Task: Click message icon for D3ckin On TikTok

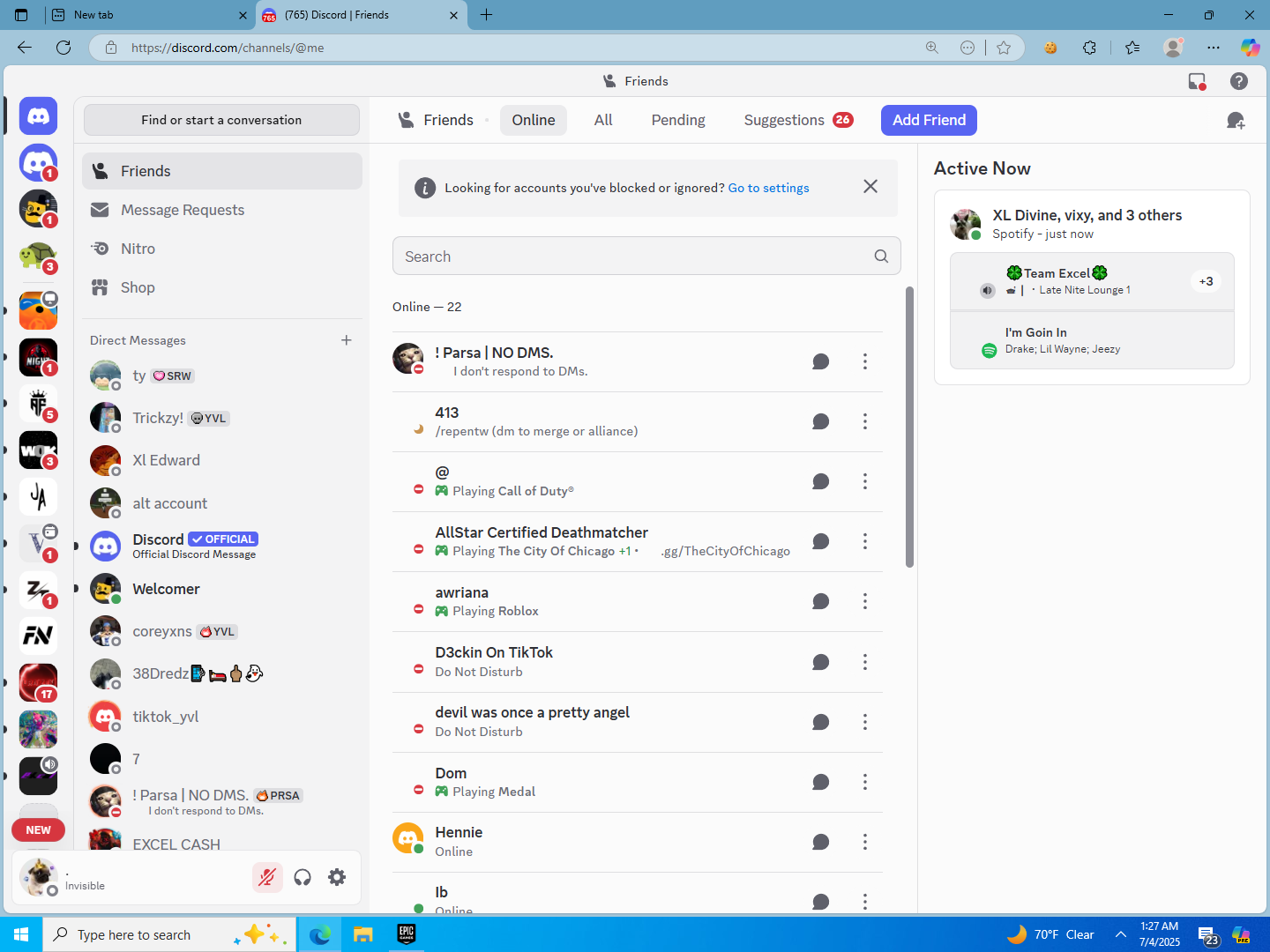Action: pyautogui.click(x=820, y=662)
